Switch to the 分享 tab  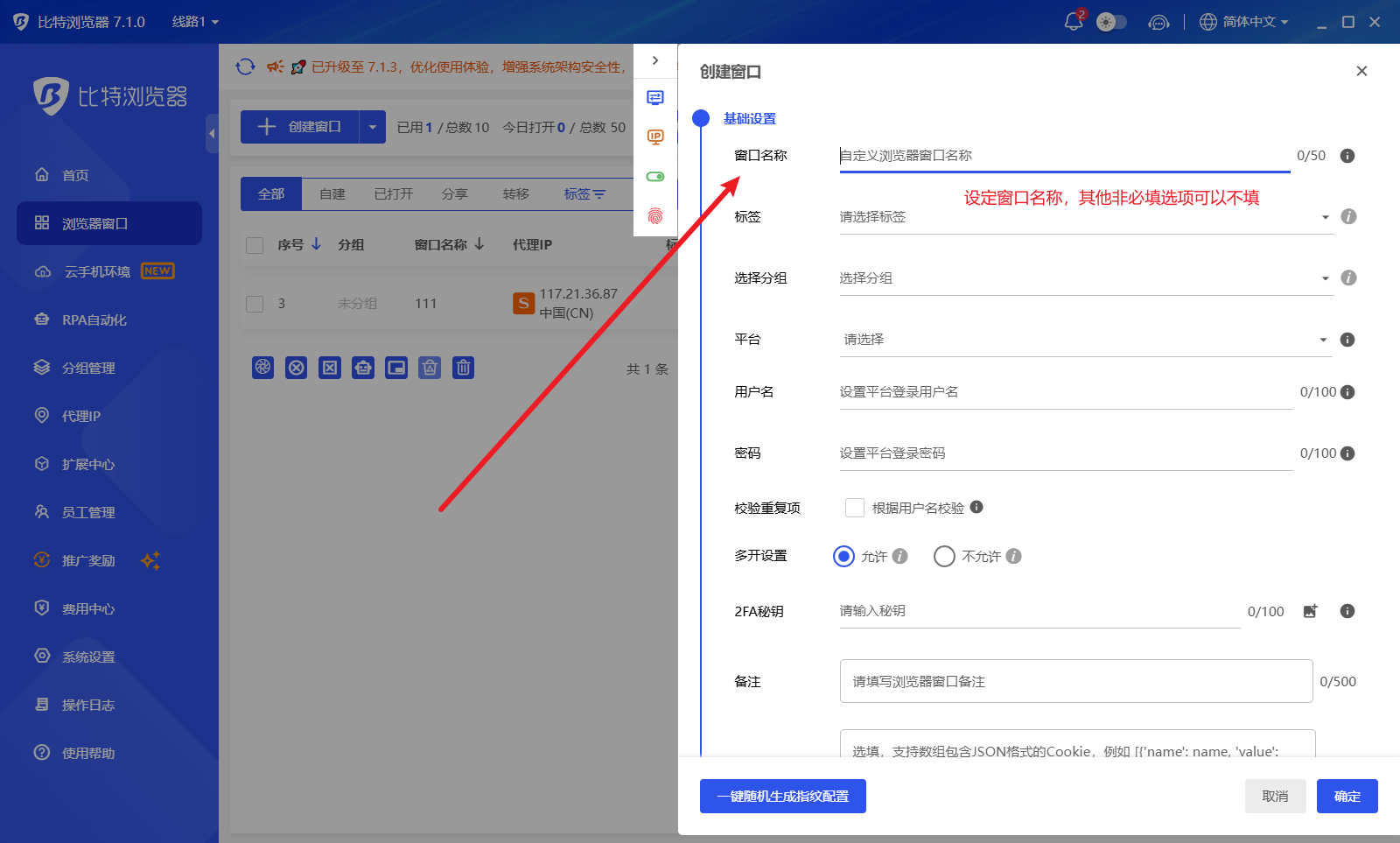pyautogui.click(x=455, y=193)
